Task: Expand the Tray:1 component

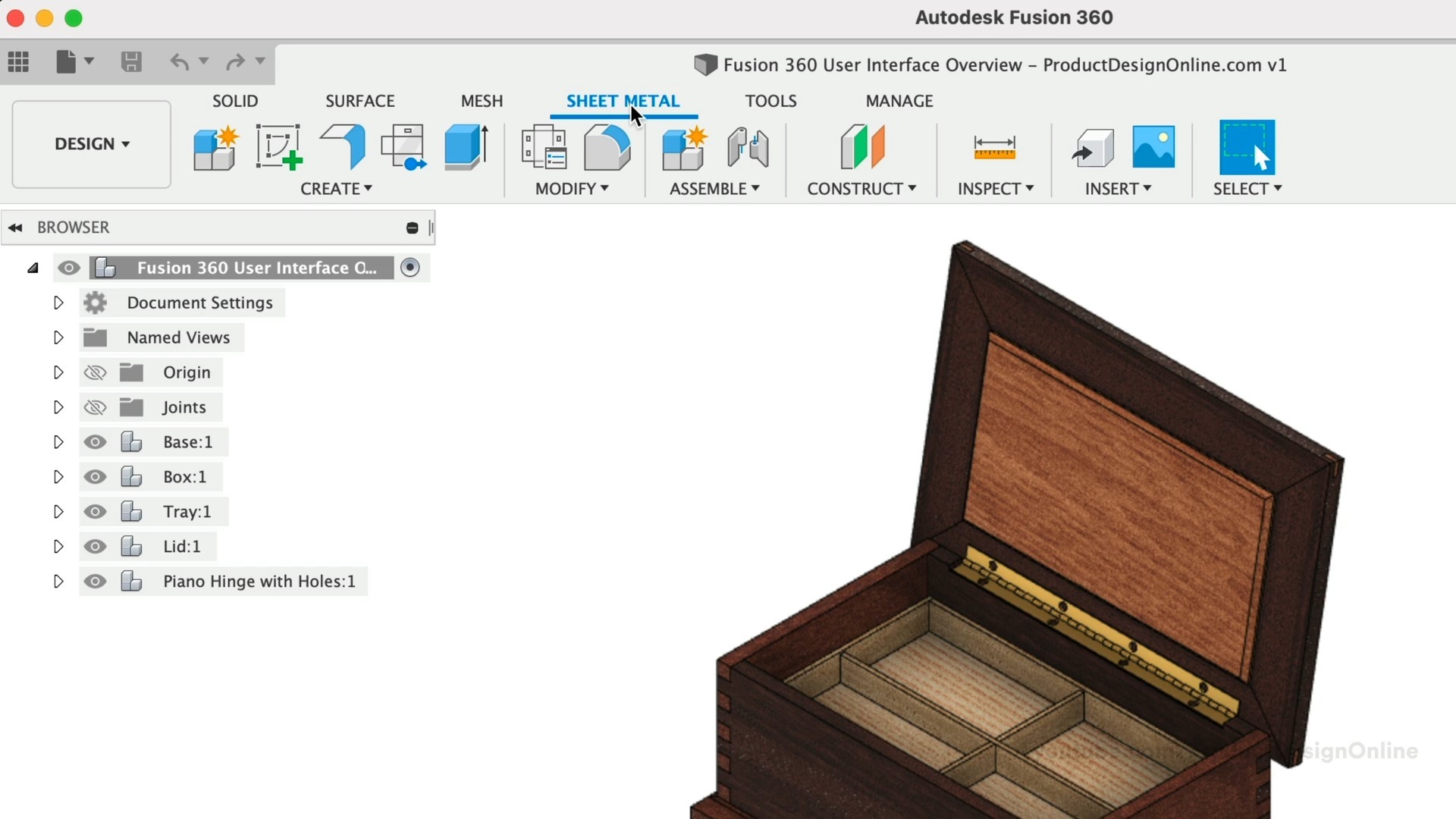Action: coord(58,512)
